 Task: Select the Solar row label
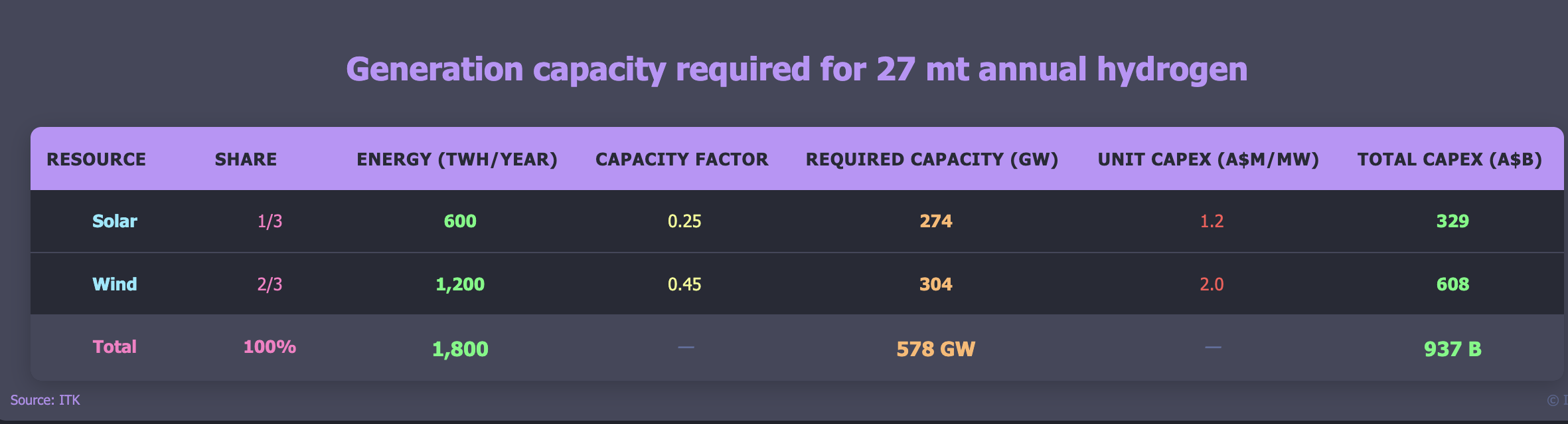pos(115,221)
